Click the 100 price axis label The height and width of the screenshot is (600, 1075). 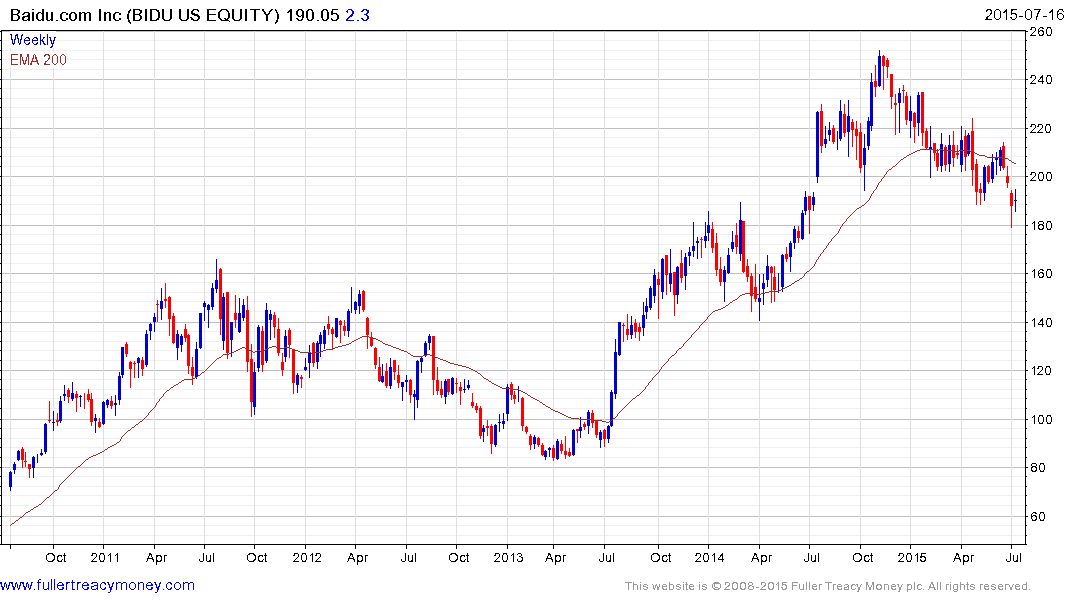tap(1041, 420)
